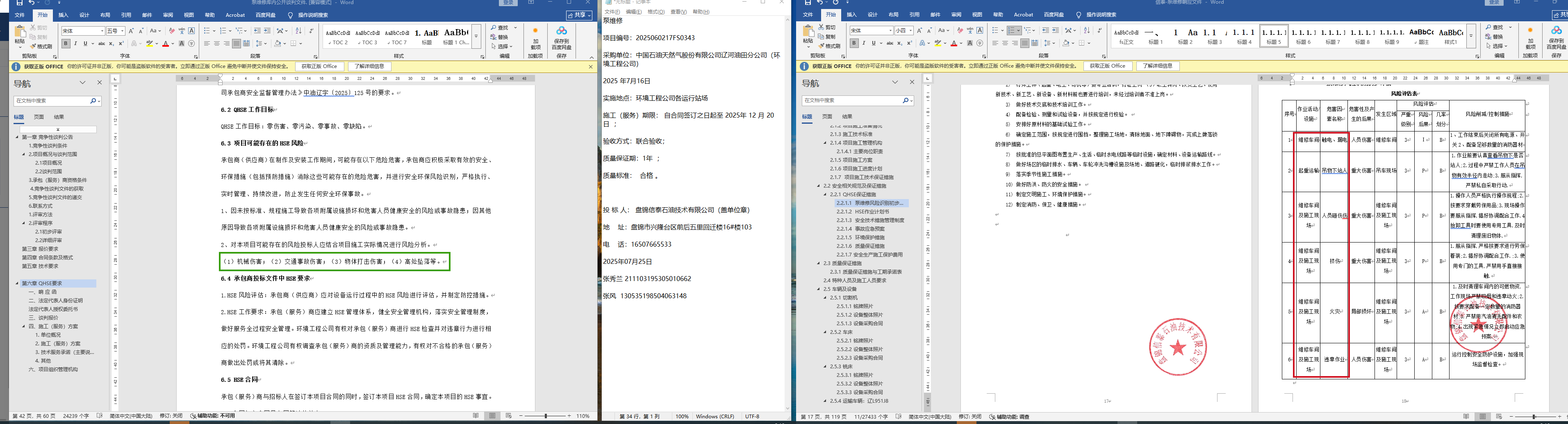Click 获取正版 Office button in right Word

(x=1107, y=66)
